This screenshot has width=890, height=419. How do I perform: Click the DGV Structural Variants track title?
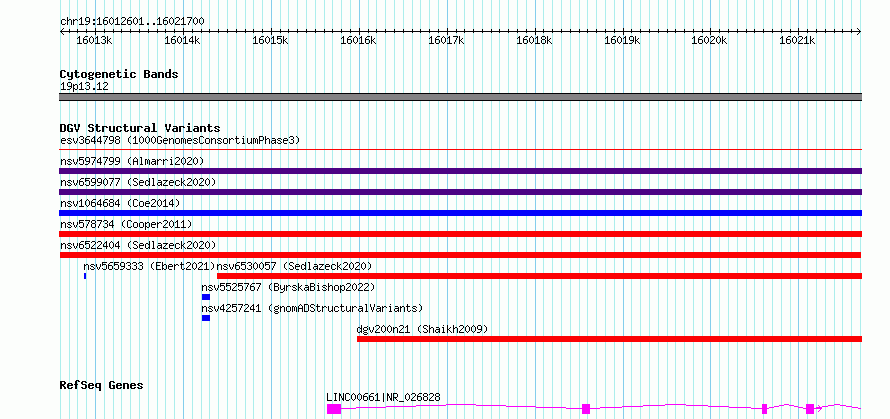pos(140,128)
